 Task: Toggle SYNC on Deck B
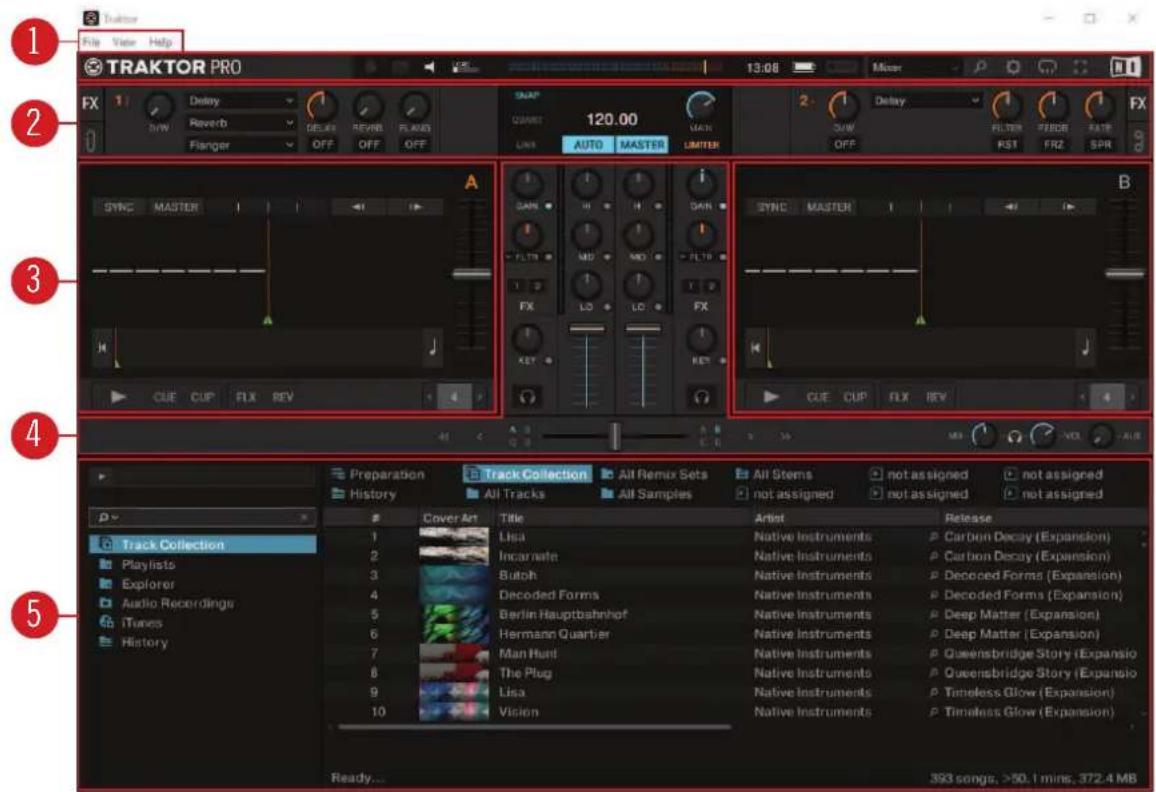click(772, 207)
